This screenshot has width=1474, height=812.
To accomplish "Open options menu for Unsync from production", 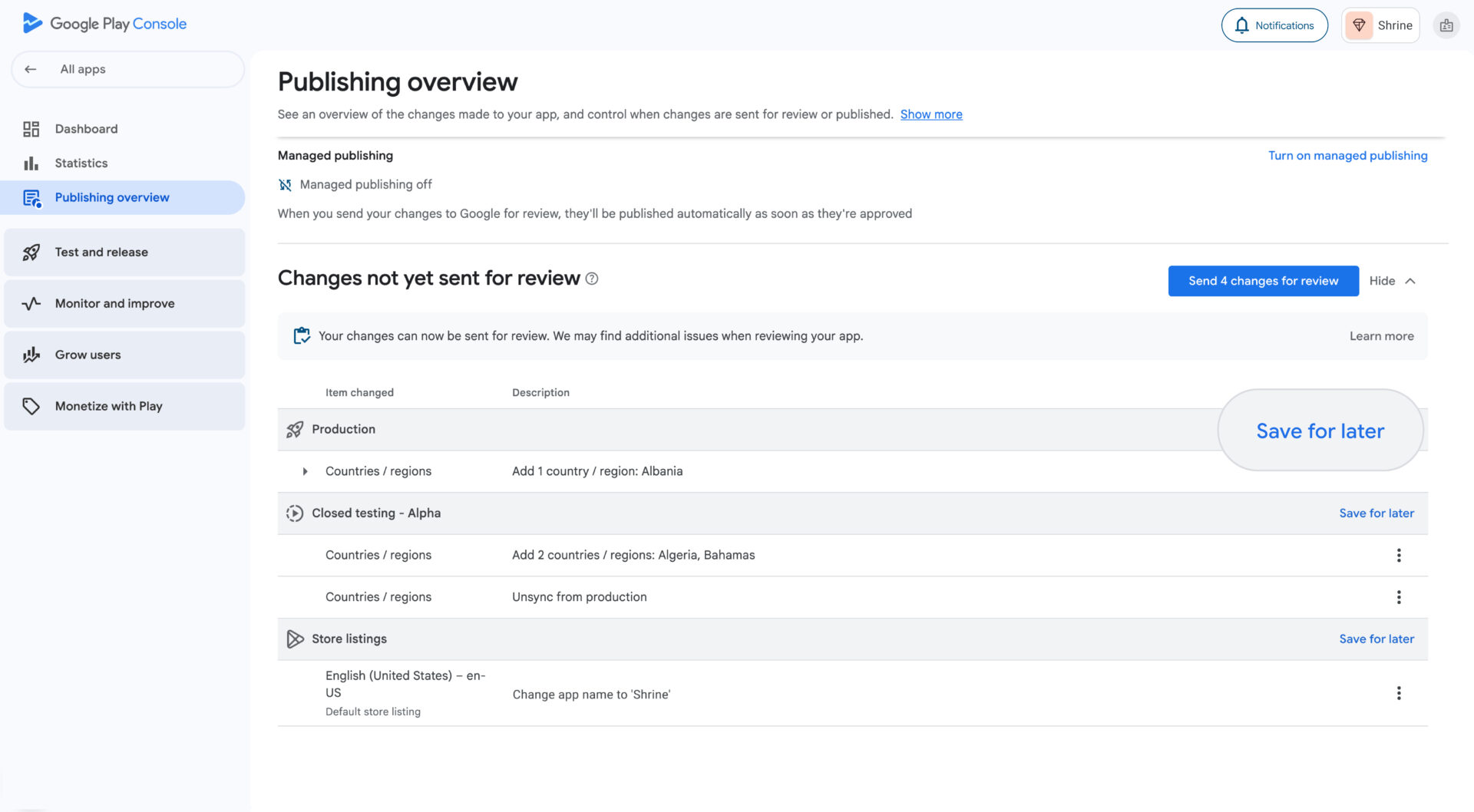I will (1398, 597).
